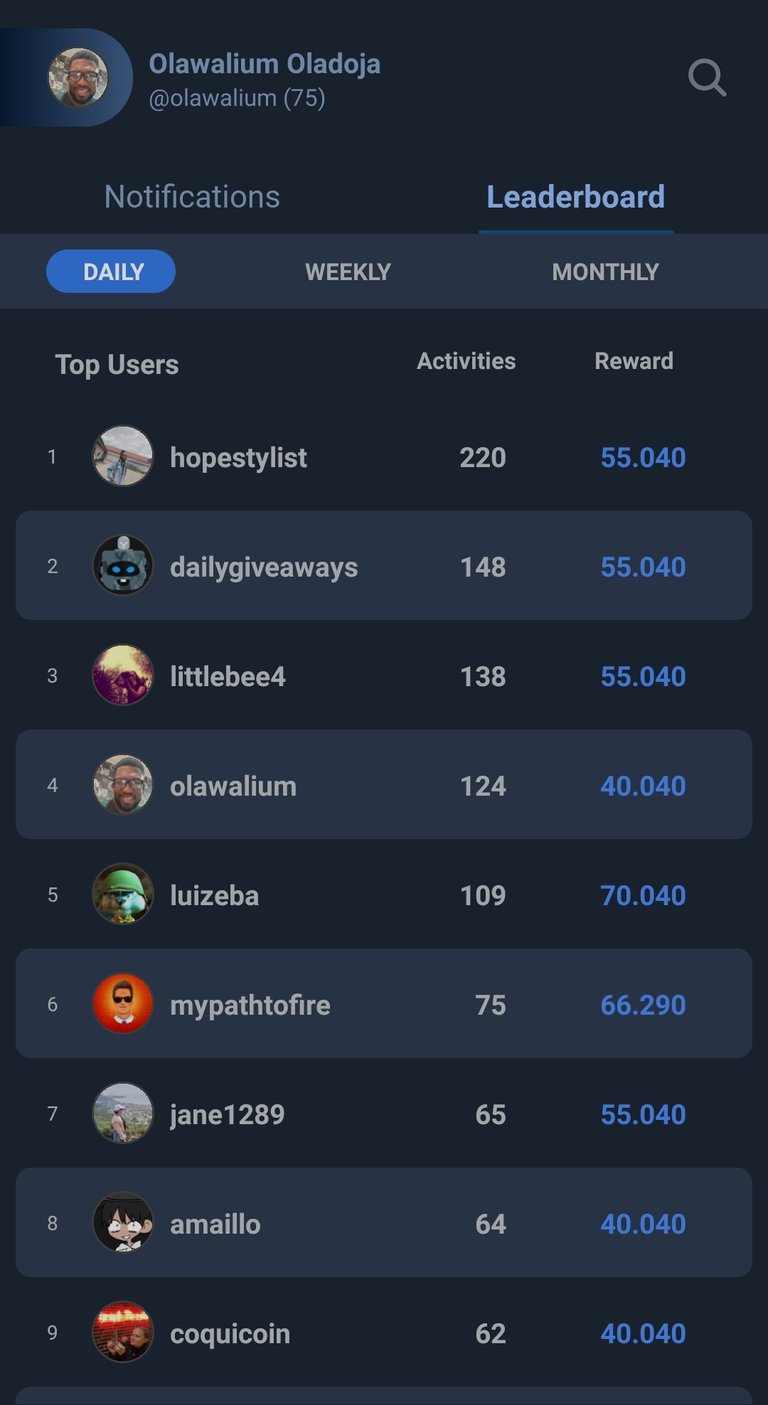Open hopestylist's avatar
The height and width of the screenshot is (1405, 768).
click(x=123, y=457)
